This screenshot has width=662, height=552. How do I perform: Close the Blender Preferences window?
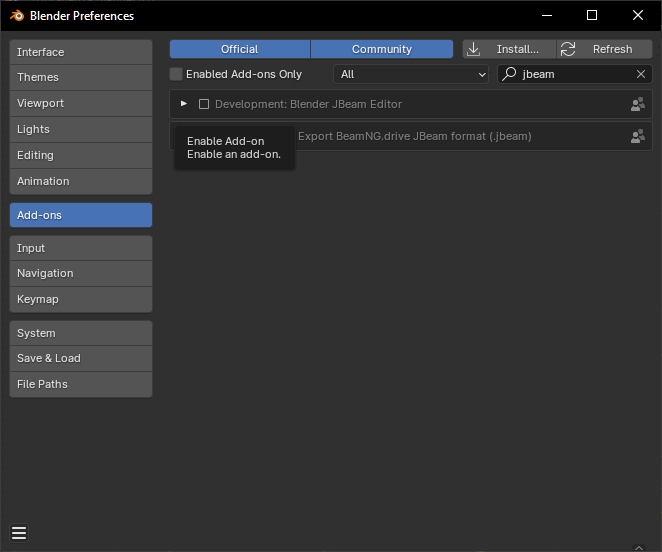(638, 16)
